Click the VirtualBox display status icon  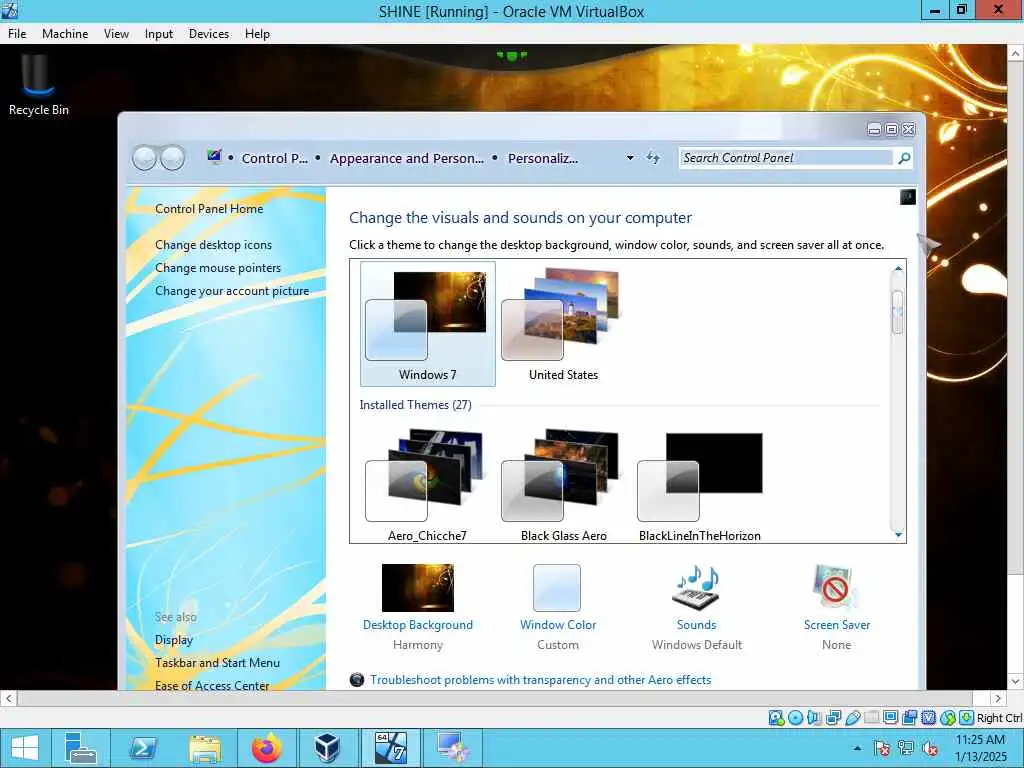coord(890,718)
